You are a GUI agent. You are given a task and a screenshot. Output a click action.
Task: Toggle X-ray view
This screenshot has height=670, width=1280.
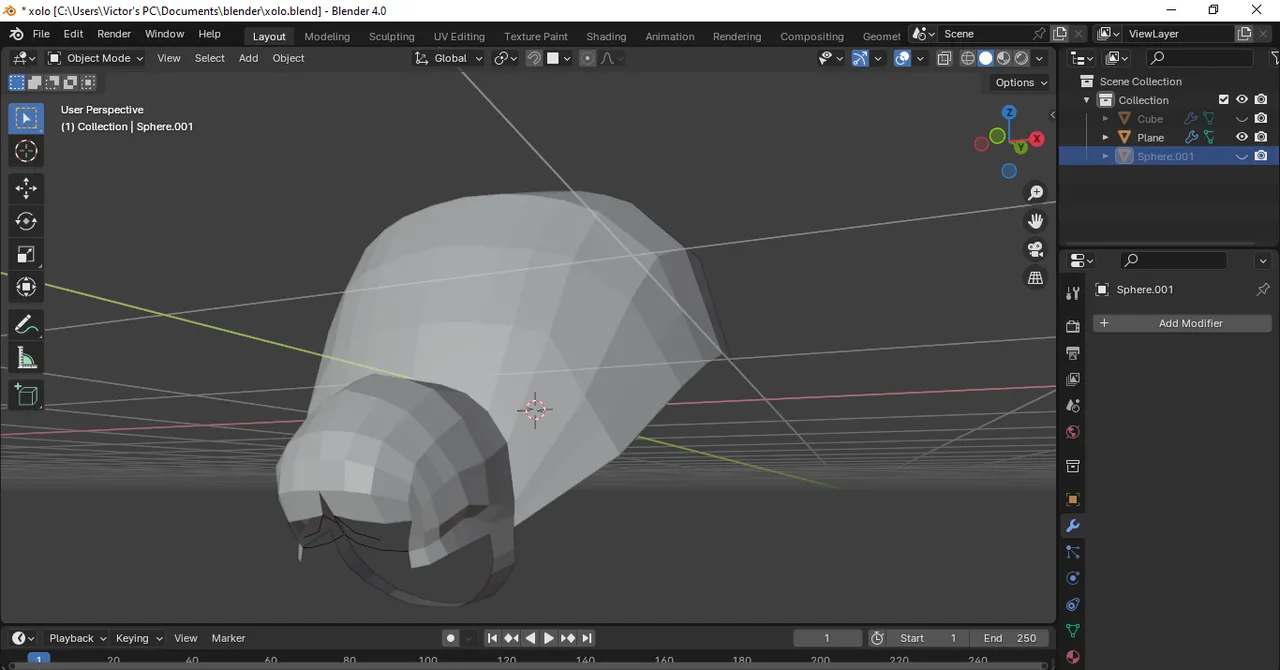click(944, 58)
